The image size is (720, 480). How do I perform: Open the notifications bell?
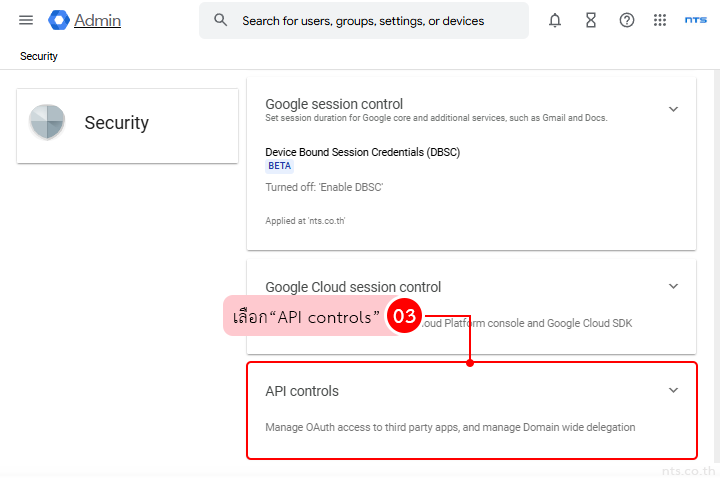click(x=555, y=20)
